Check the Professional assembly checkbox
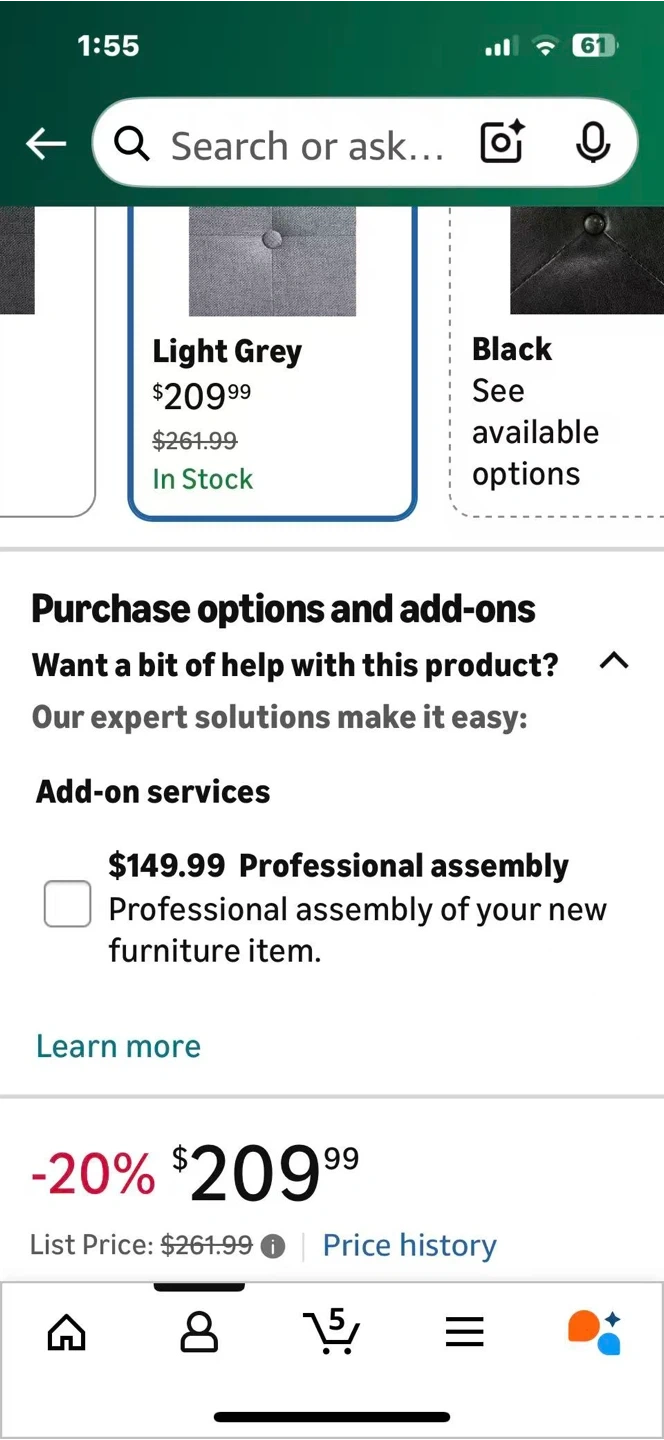The width and height of the screenshot is (664, 1440). click(x=68, y=904)
